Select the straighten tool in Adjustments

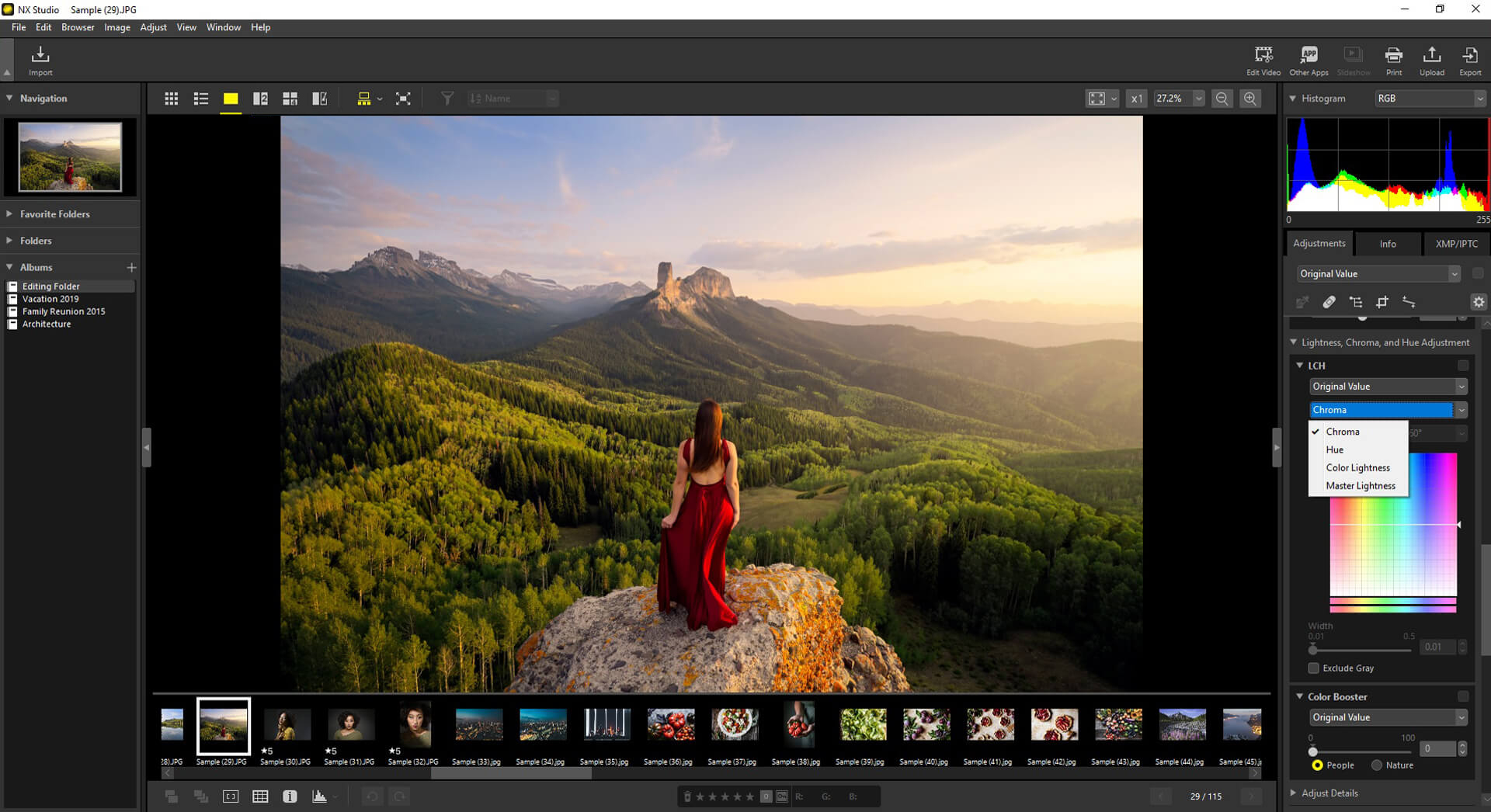[x=1409, y=302]
